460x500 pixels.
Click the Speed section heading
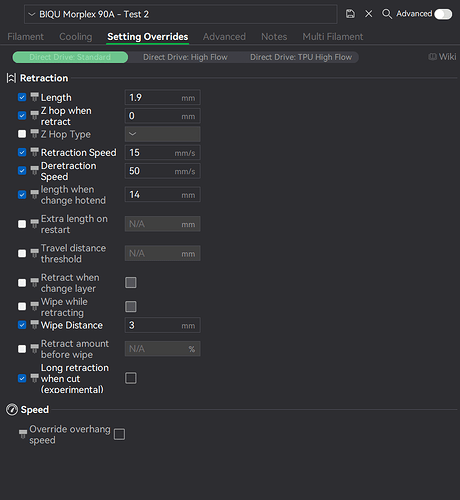click(35, 409)
